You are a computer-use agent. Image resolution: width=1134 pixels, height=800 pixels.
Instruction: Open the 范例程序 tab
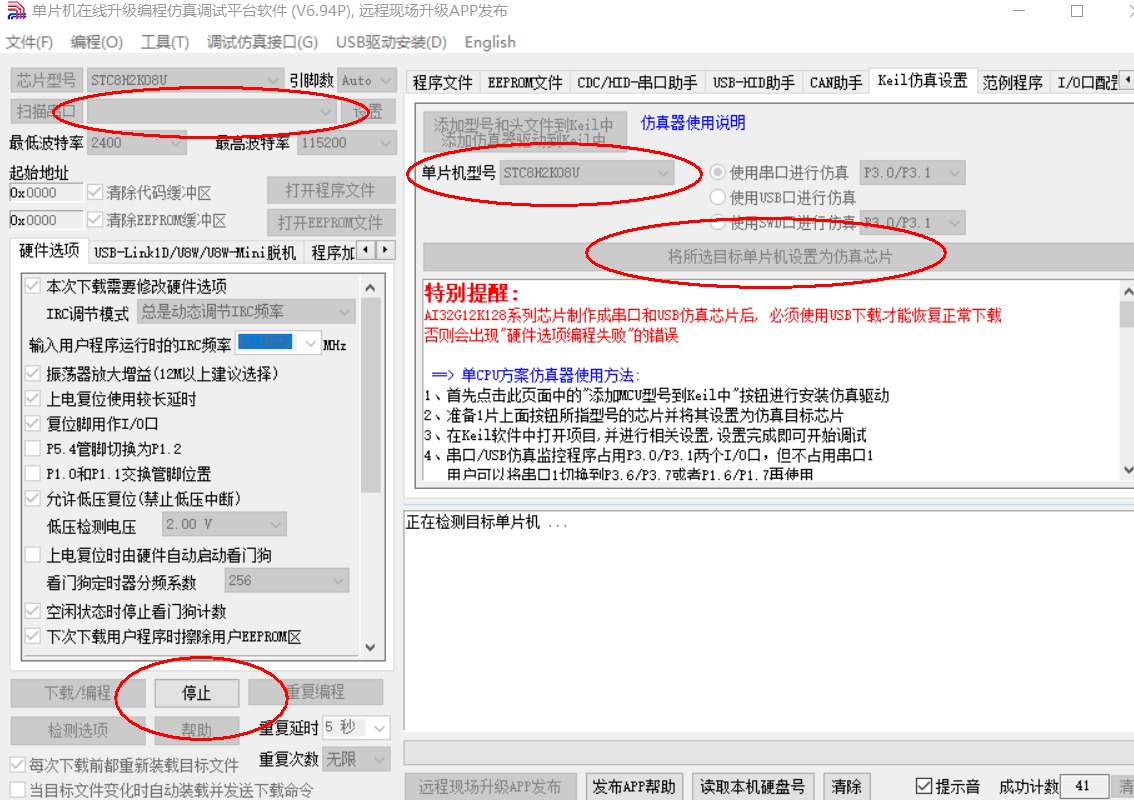pyautogui.click(x=1012, y=82)
